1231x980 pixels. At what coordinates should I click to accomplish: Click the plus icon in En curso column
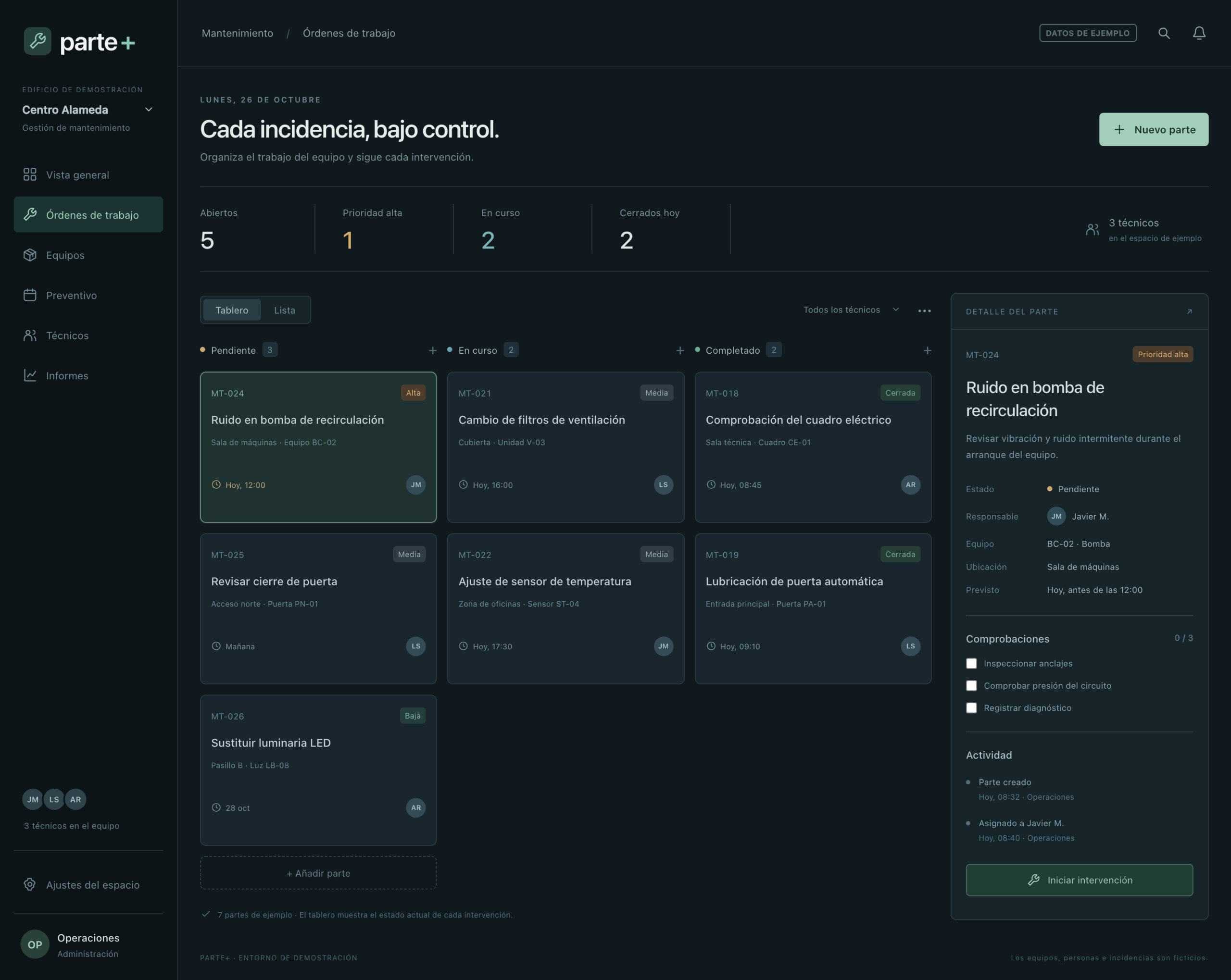[679, 350]
